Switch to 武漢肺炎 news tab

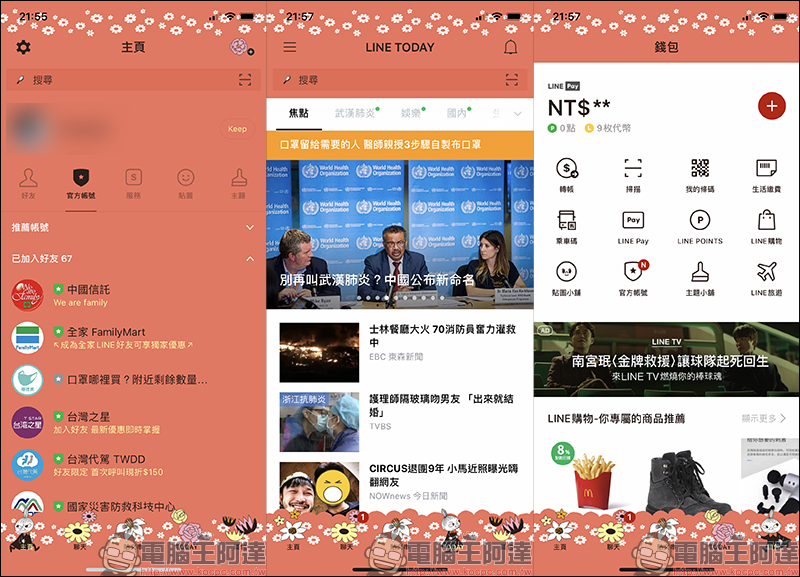(356, 113)
